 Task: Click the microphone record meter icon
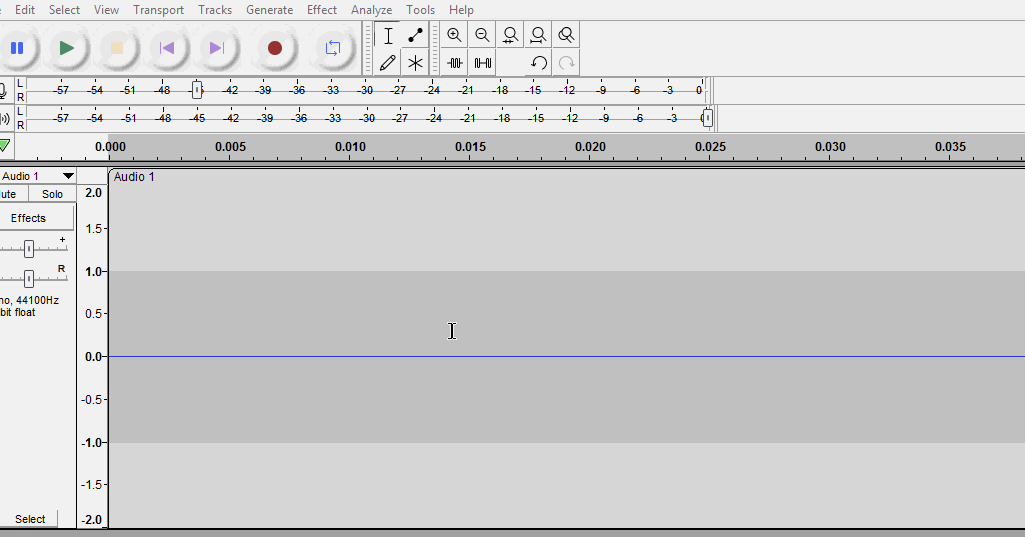[4, 90]
